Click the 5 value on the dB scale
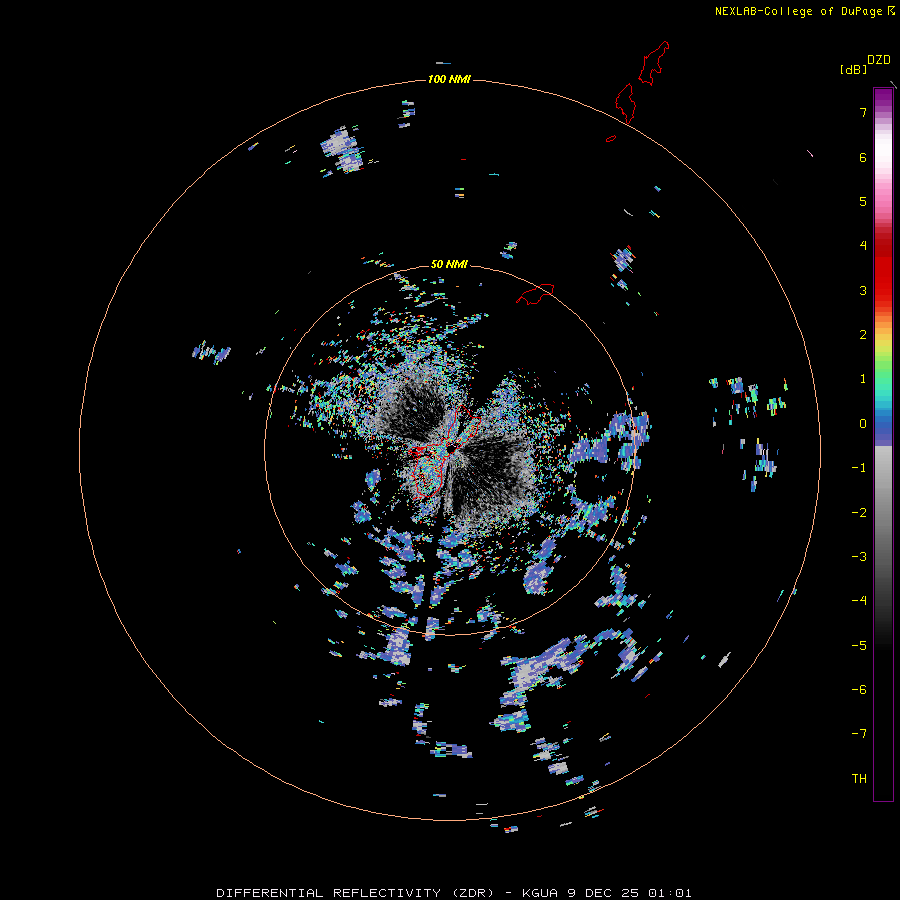This screenshot has width=900, height=900. pos(863,201)
